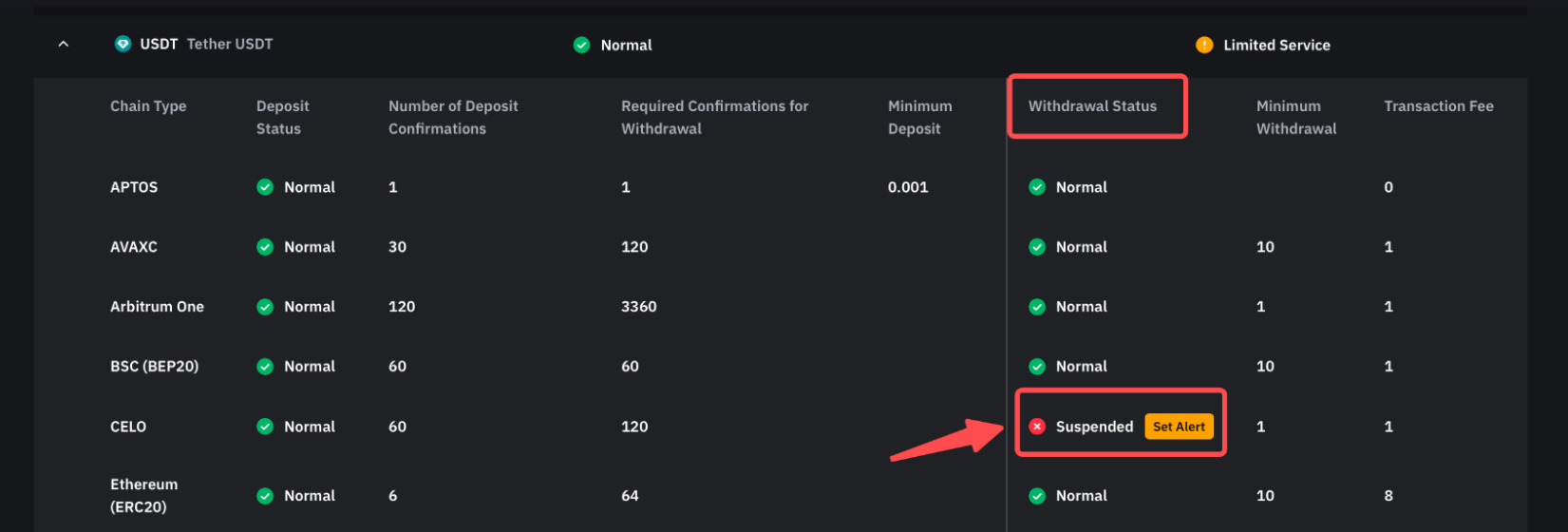Click BSC (BEP20) withdrawal check icon

click(1037, 367)
